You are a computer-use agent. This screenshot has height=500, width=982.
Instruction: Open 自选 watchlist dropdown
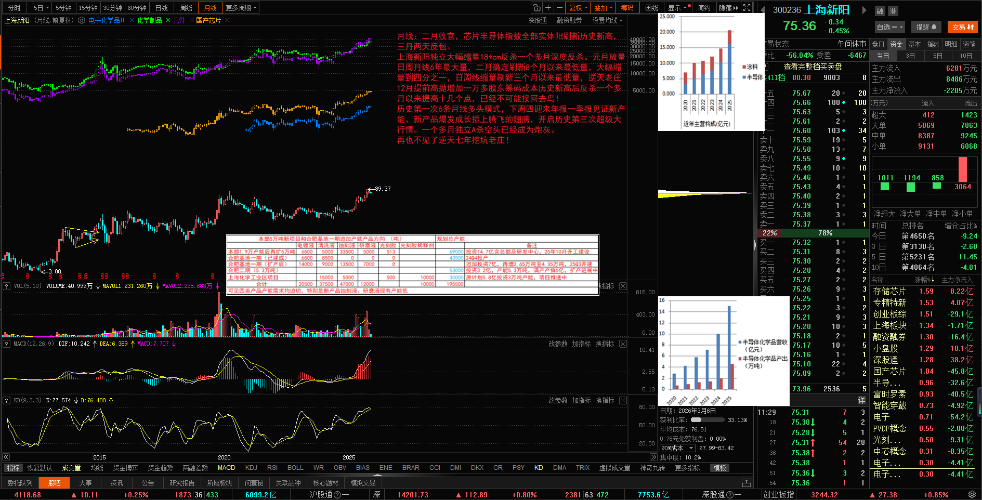(890, 27)
